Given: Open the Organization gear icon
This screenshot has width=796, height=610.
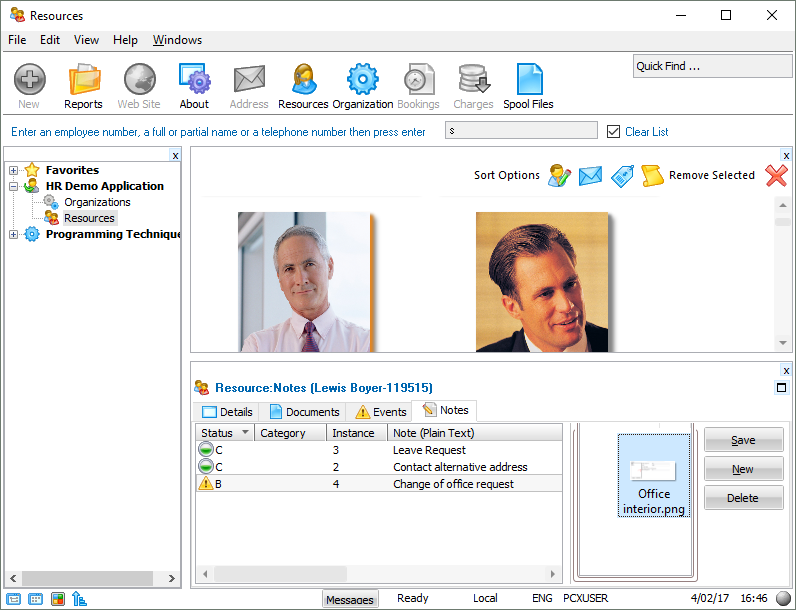Looking at the screenshot, I should (x=362, y=79).
